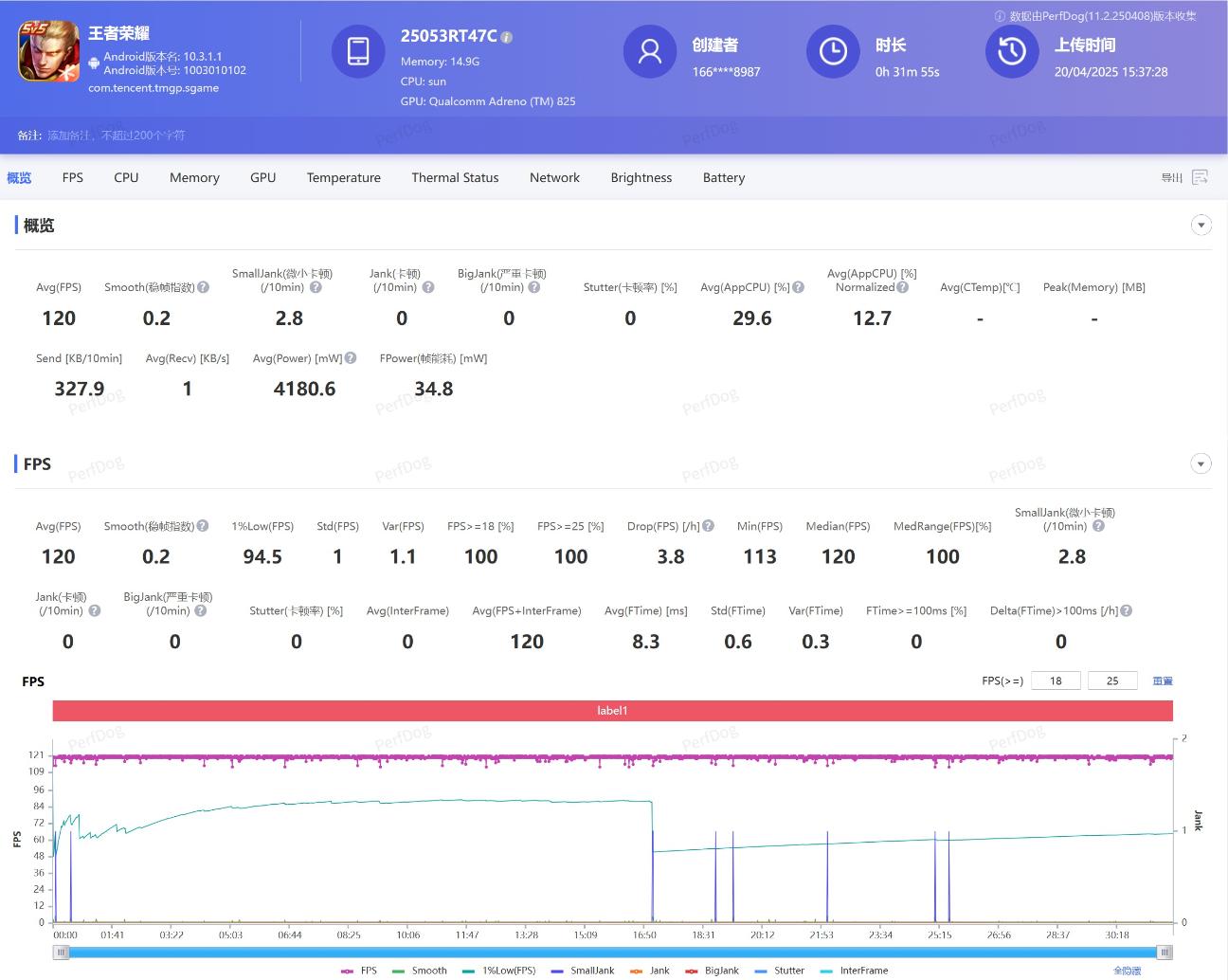
Task: Click the 王者荣耀 game app icon
Action: (x=49, y=52)
